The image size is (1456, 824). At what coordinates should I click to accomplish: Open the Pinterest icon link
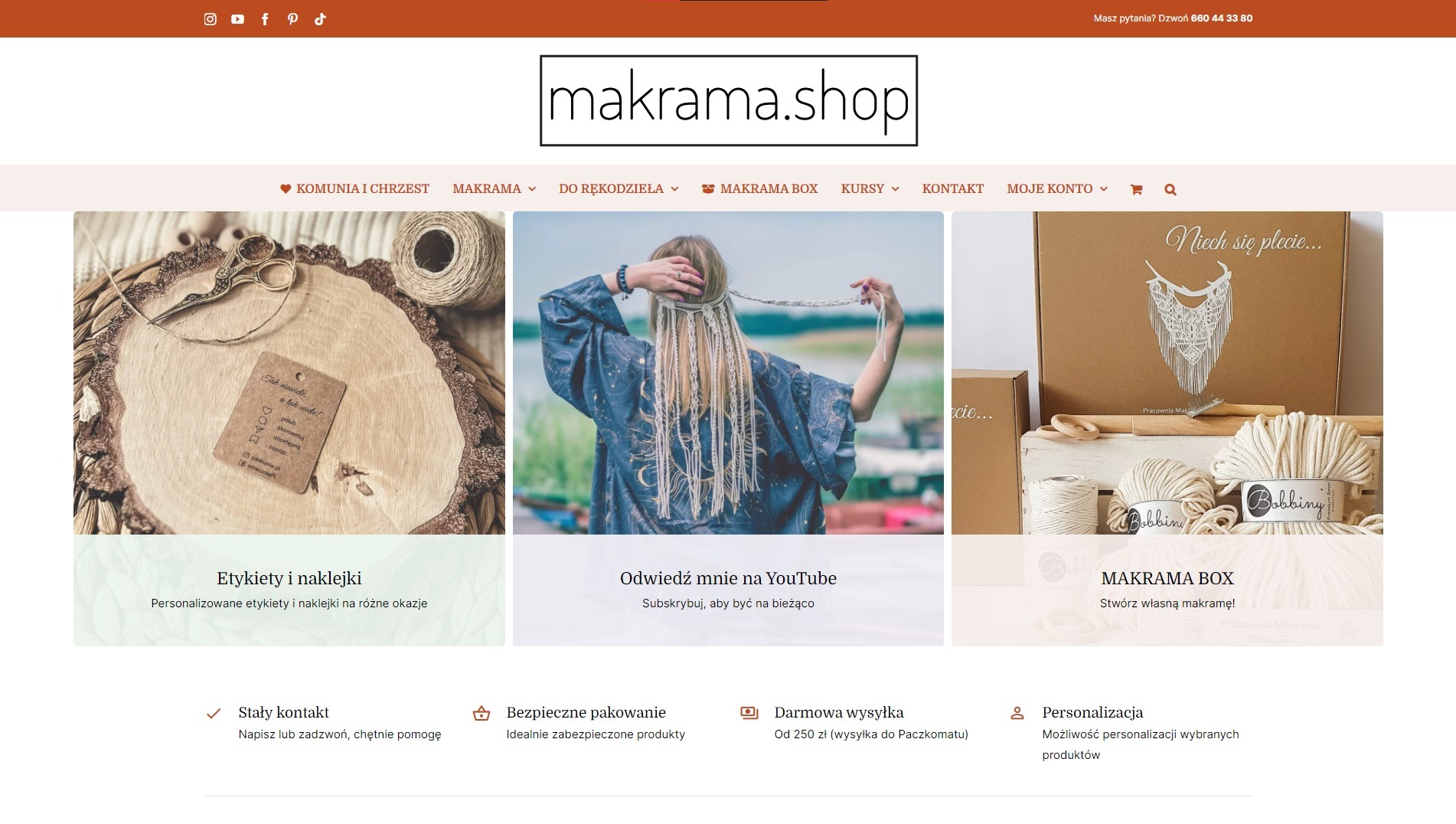point(292,19)
